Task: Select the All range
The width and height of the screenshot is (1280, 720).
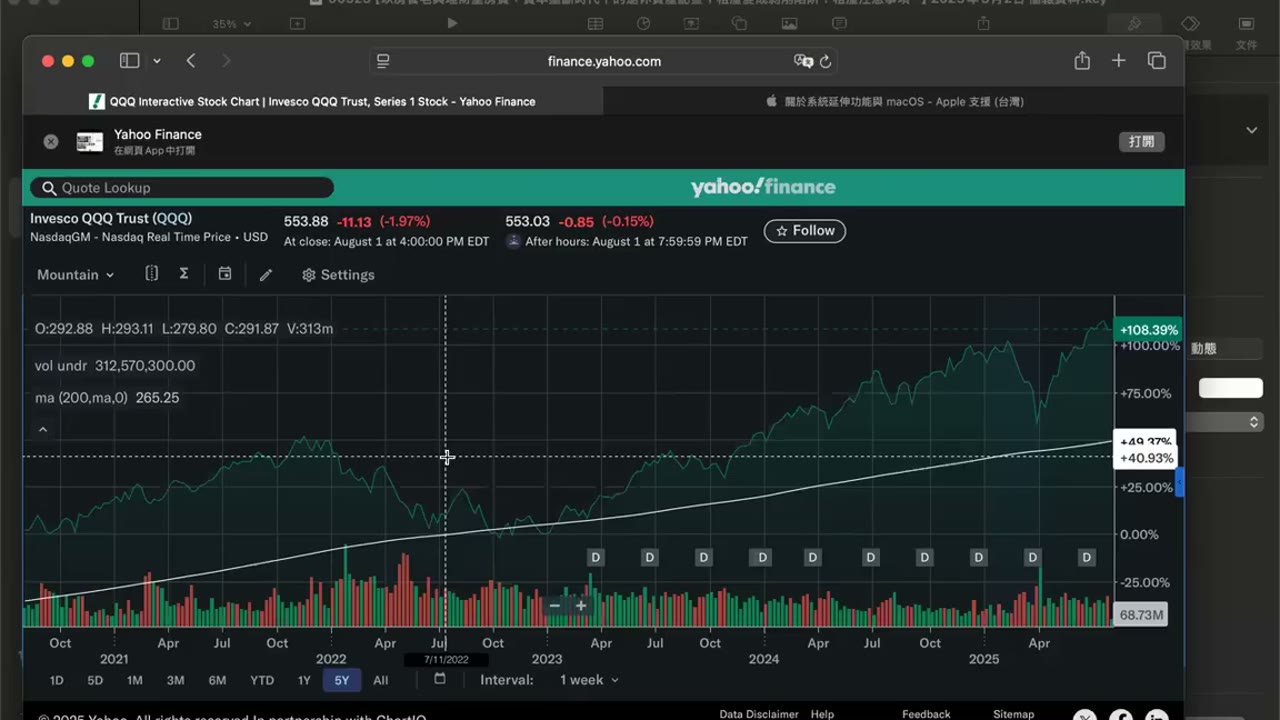Action: click(381, 680)
